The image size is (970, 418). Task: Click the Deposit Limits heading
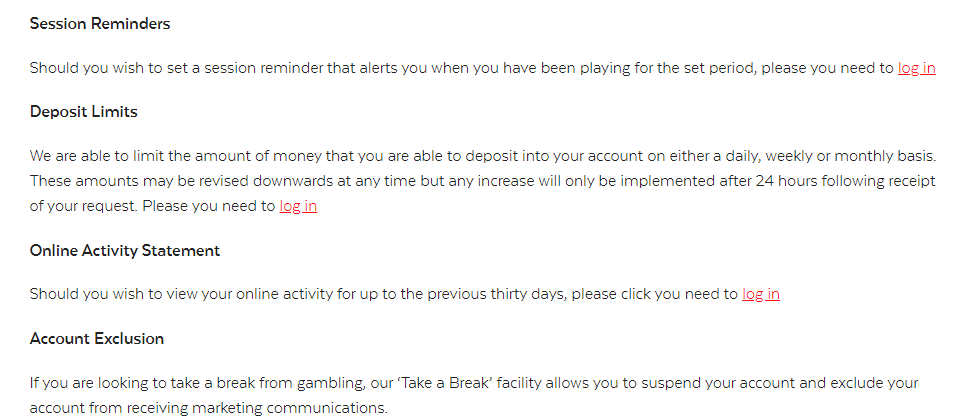84,112
